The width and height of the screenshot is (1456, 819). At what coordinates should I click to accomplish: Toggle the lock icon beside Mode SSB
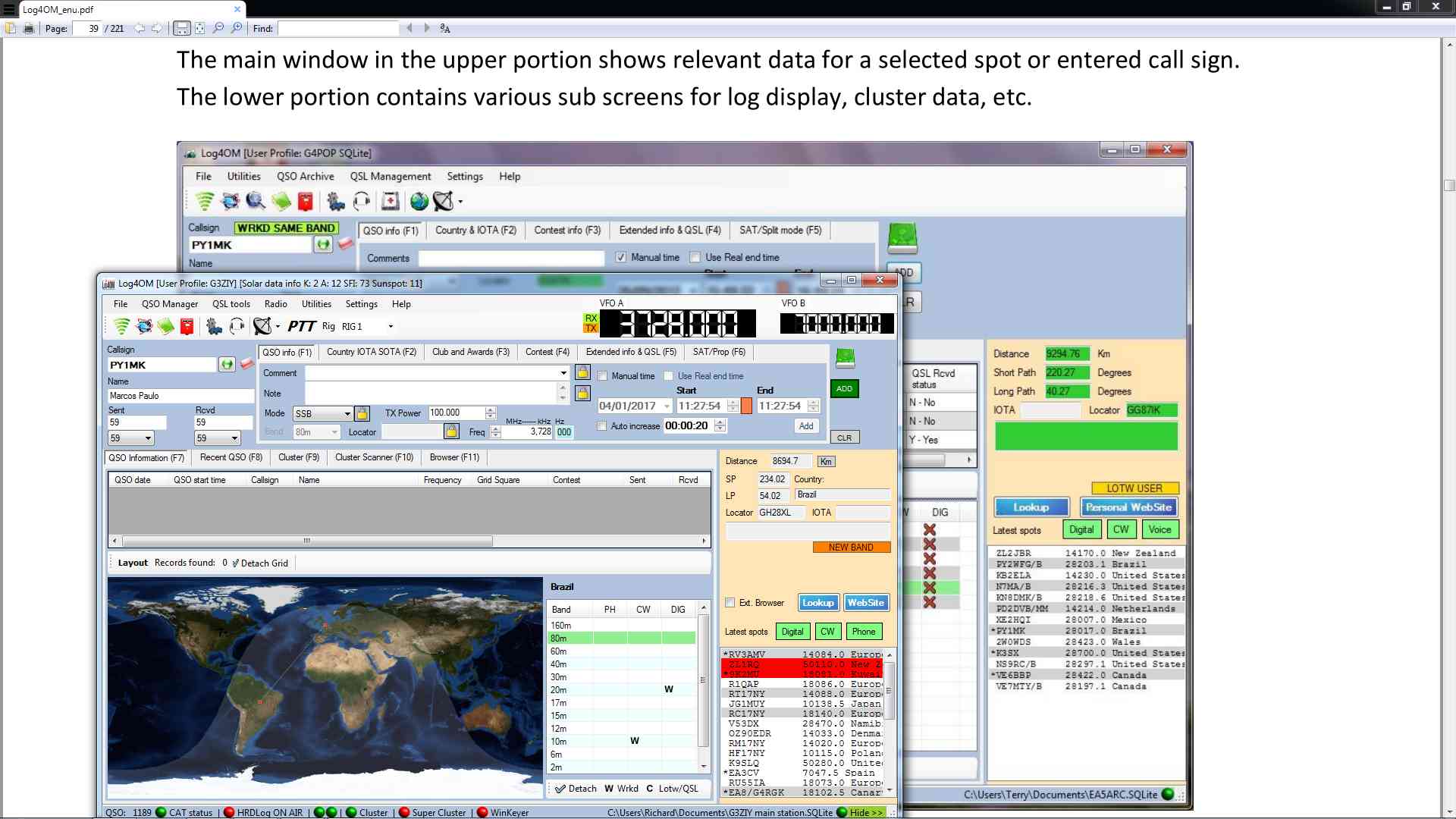click(x=362, y=413)
